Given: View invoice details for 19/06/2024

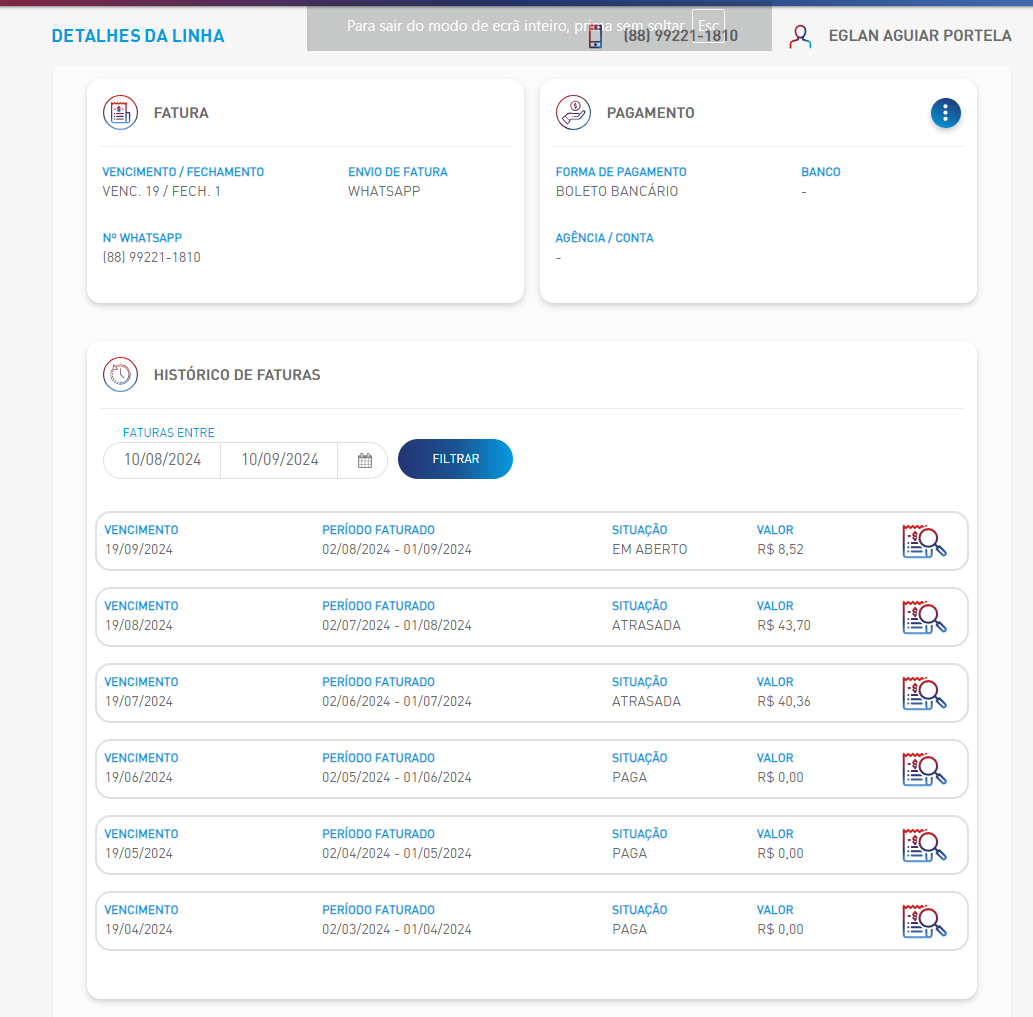Looking at the screenshot, I should 924,769.
